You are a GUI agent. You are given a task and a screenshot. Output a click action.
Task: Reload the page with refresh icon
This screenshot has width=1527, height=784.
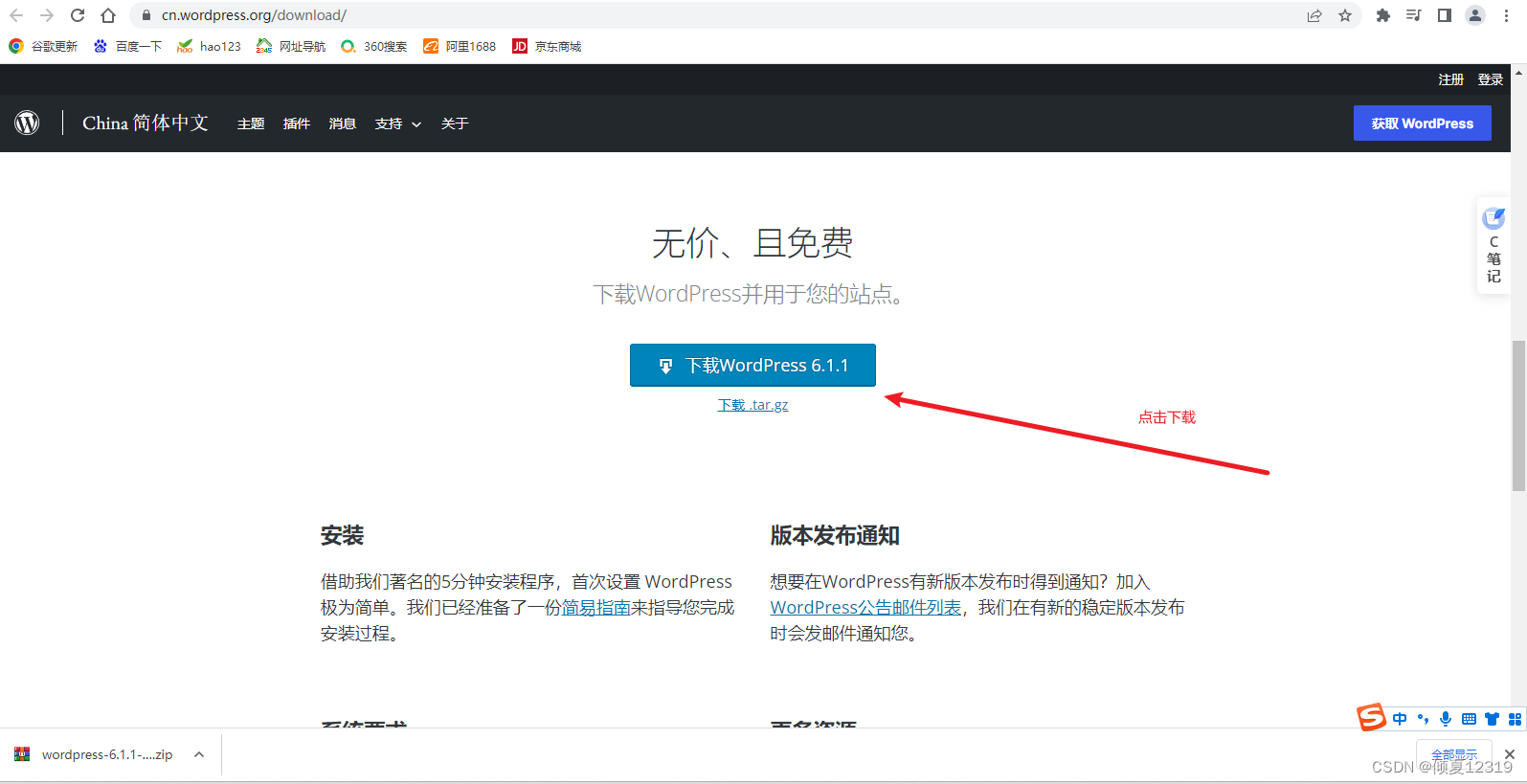(x=78, y=15)
